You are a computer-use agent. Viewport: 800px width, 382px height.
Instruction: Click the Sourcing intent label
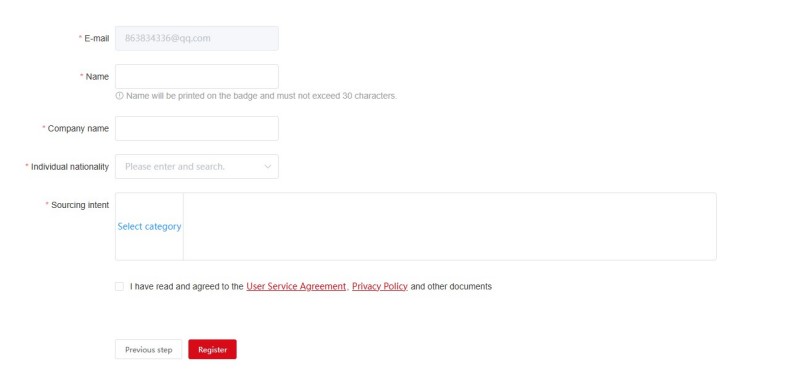[x=78, y=205]
